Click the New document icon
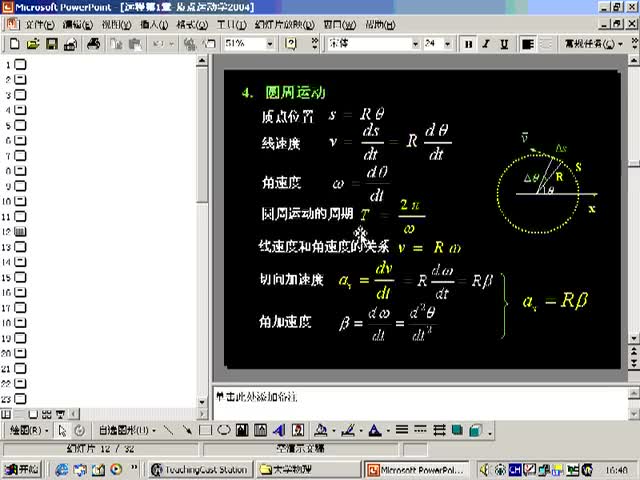 (x=14, y=44)
